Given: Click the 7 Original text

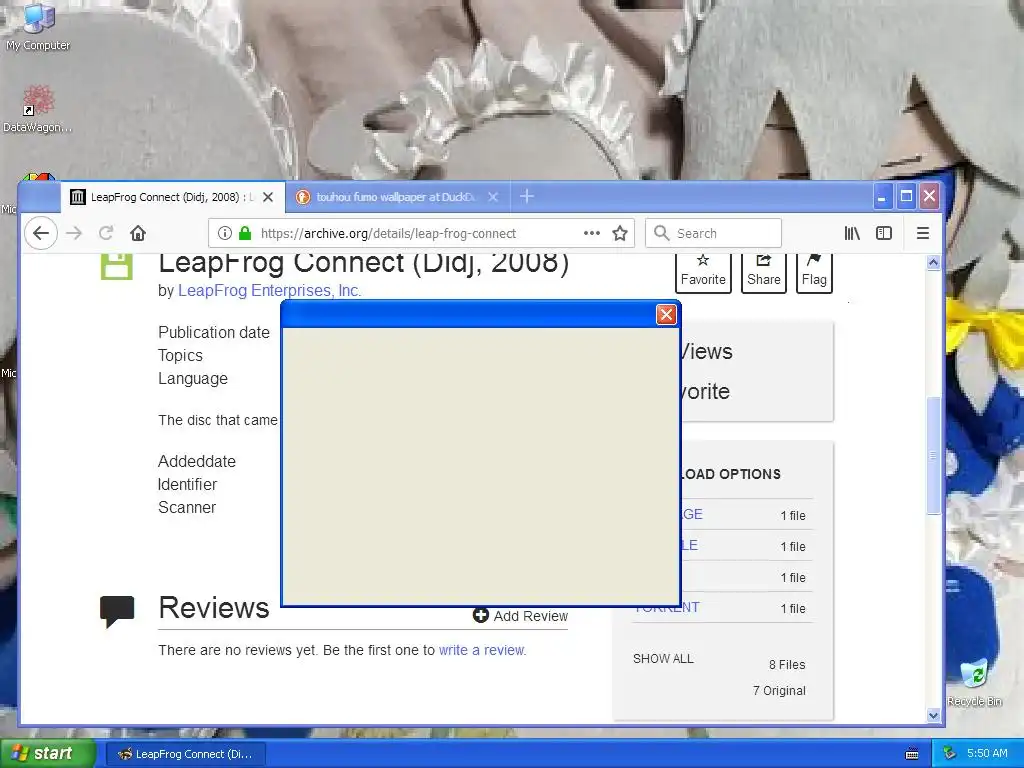Looking at the screenshot, I should point(779,691).
